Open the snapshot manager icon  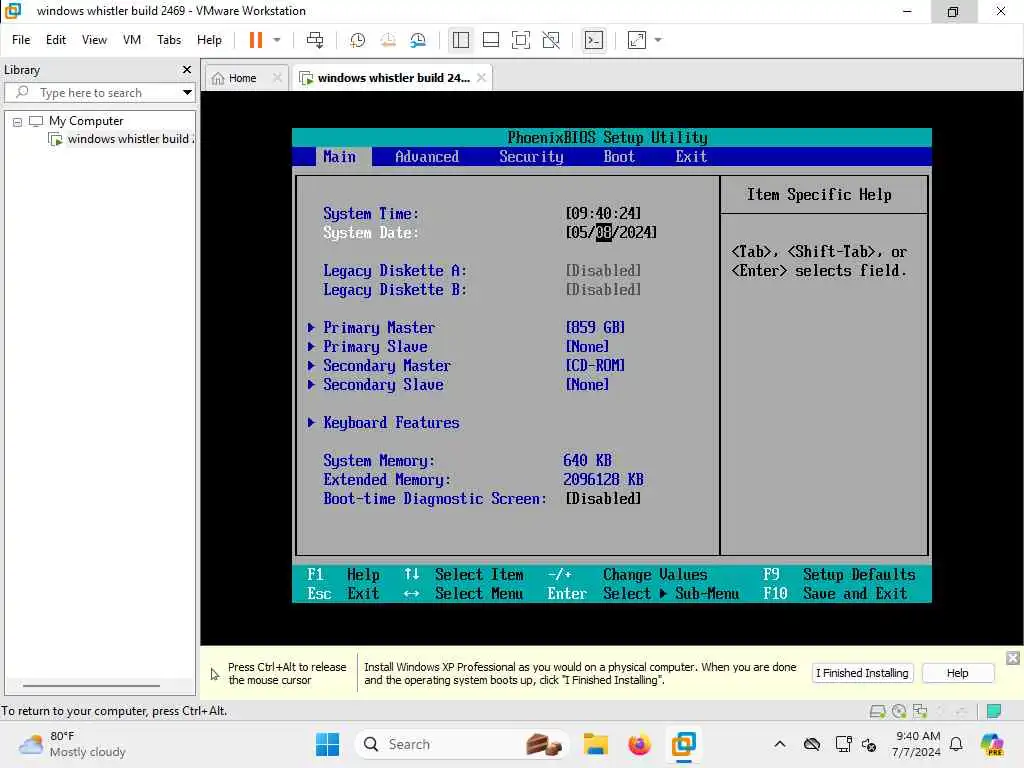418,40
